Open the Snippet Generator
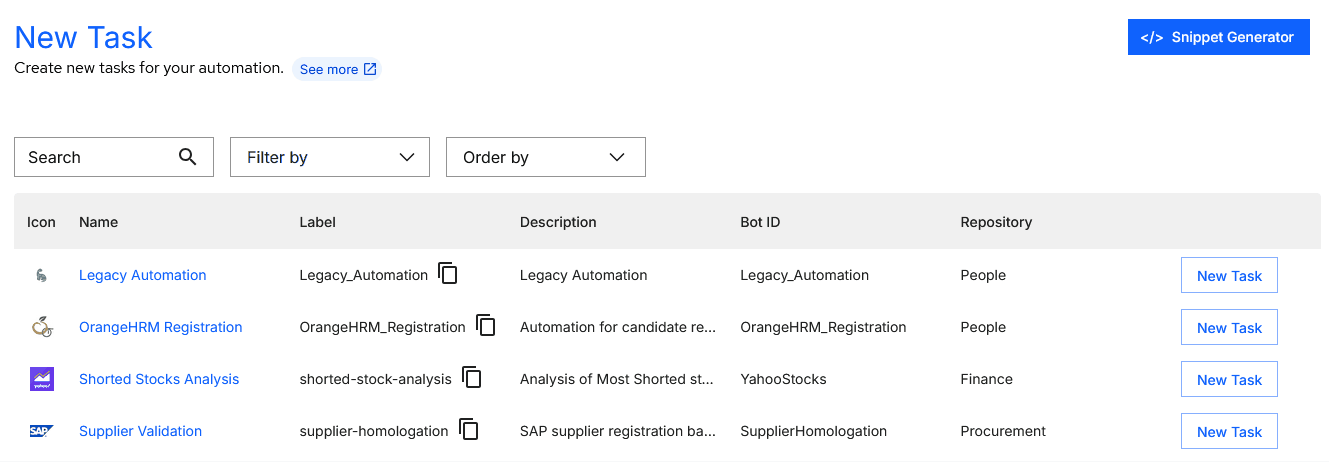1329x462 pixels. click(x=1218, y=37)
